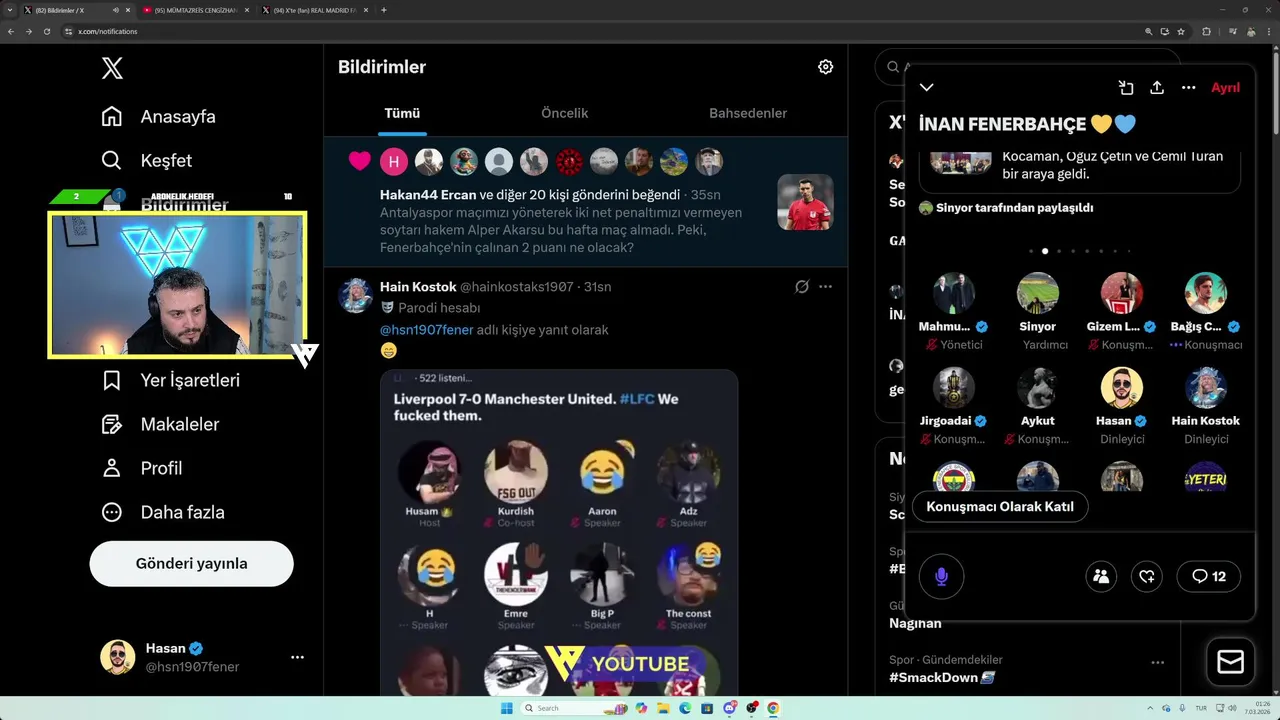Open Aykut speaker avatar
This screenshot has width=1280, height=720.
pyautogui.click(x=1038, y=387)
